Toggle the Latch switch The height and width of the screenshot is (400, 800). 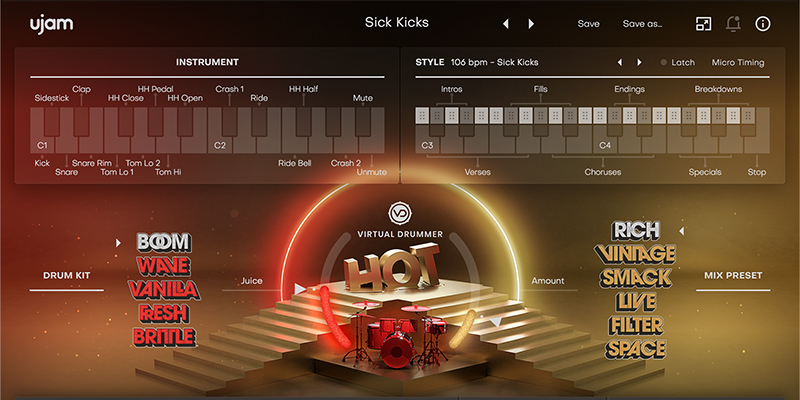tap(678, 63)
